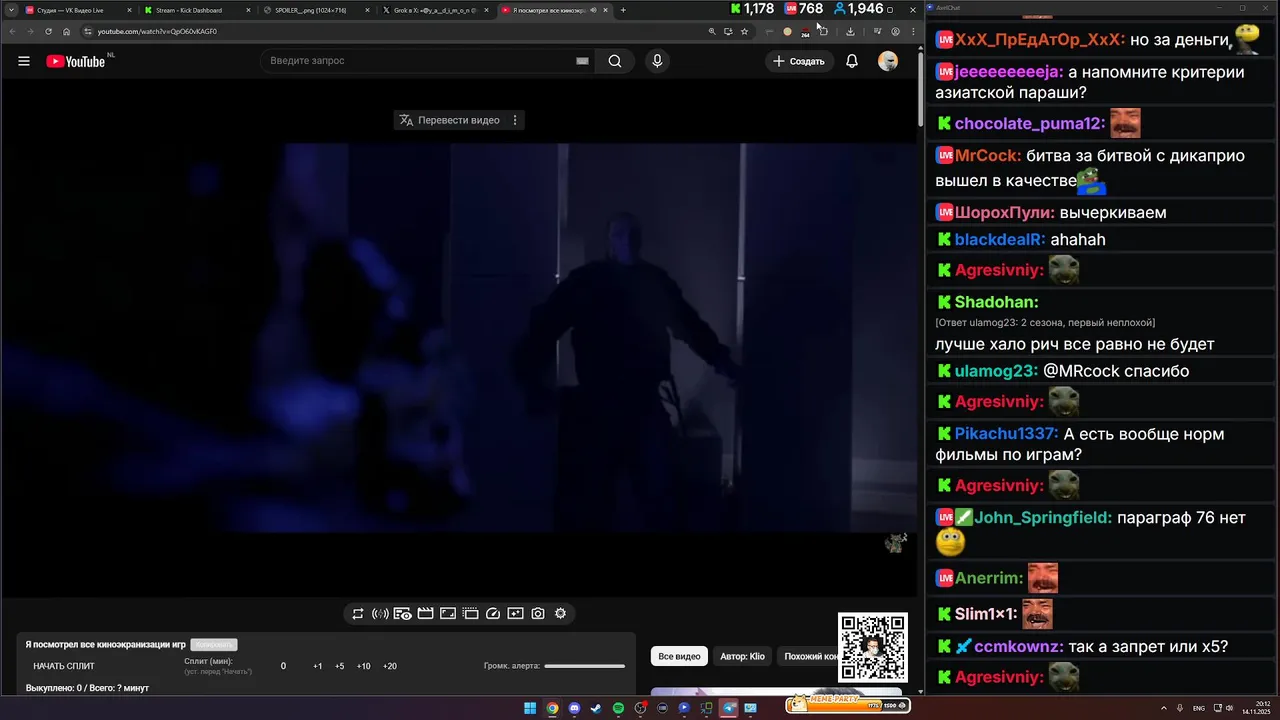Click chat username 'Pikachu1337'
This screenshot has height=720, width=1280.
1006,434
